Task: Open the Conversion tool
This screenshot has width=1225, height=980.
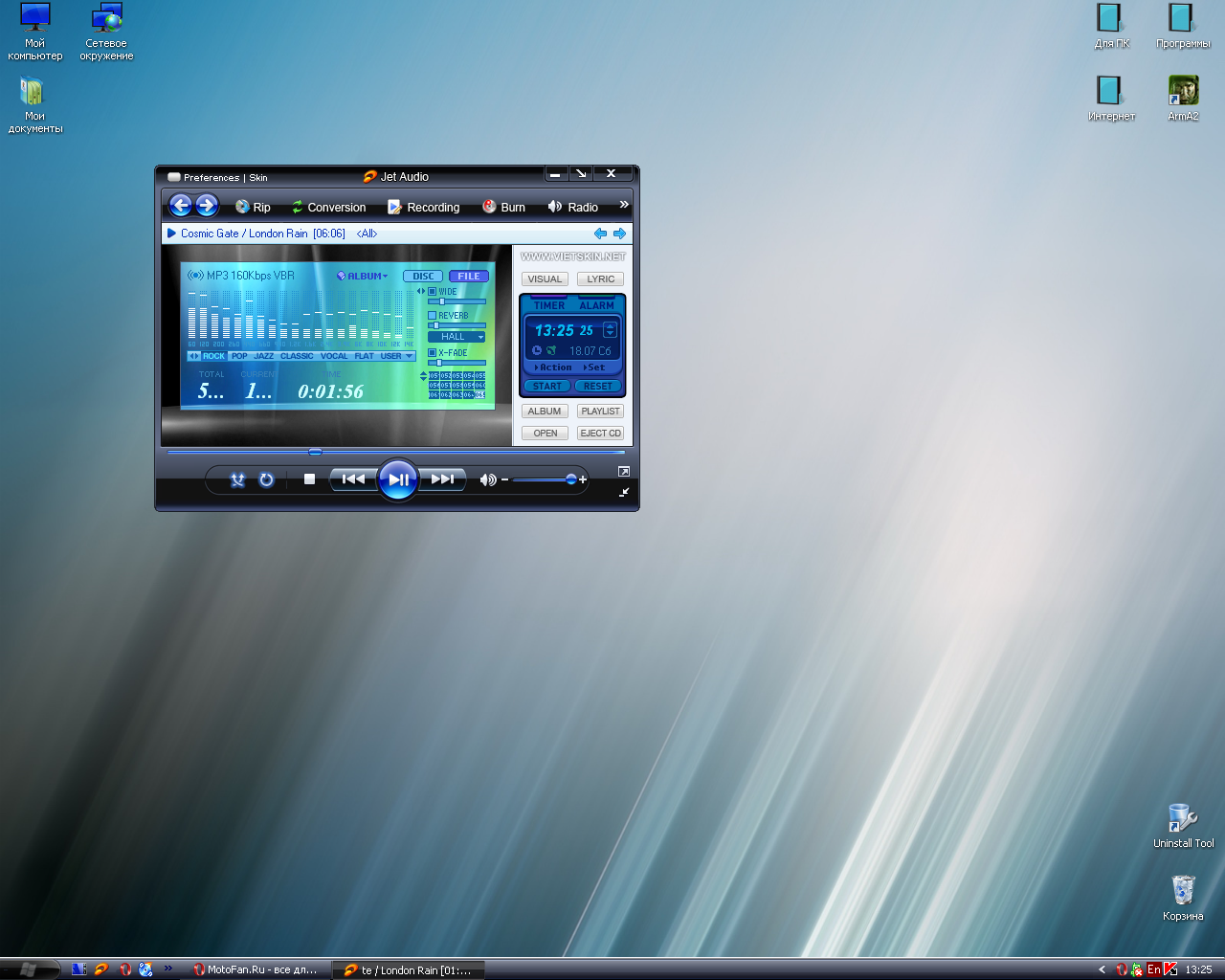Action: tap(328, 207)
